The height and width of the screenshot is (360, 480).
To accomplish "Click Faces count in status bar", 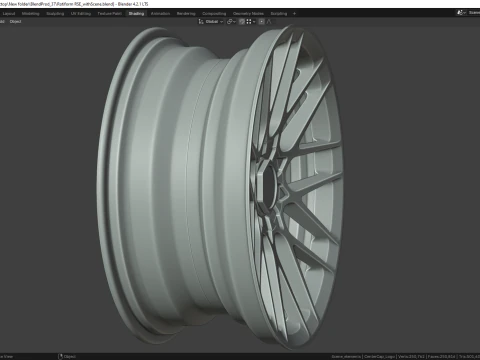I will pos(442,357).
